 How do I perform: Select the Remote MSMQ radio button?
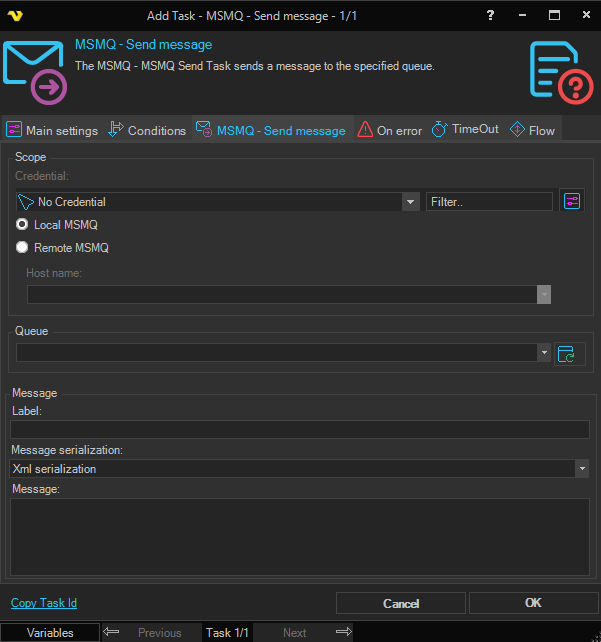pyautogui.click(x=22, y=247)
